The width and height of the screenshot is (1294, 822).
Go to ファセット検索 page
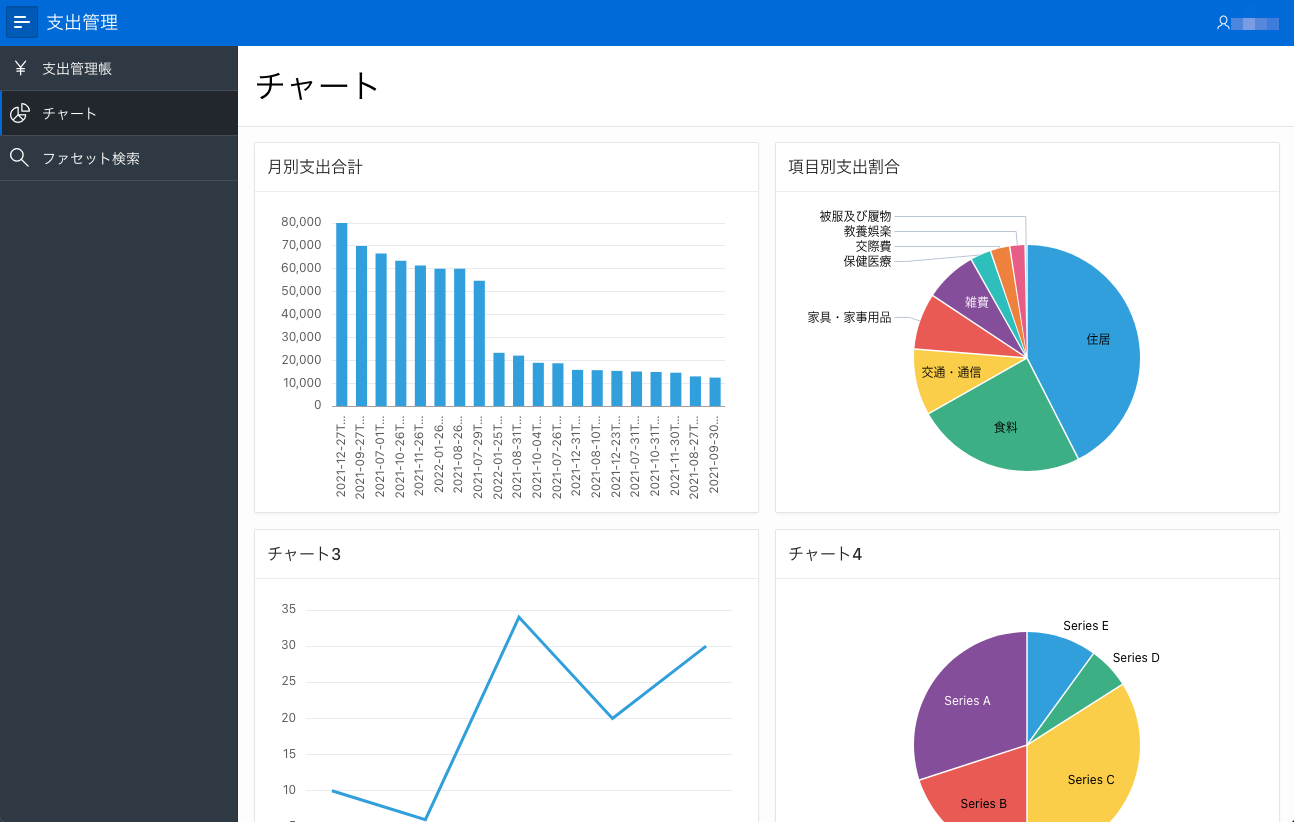tap(119, 158)
